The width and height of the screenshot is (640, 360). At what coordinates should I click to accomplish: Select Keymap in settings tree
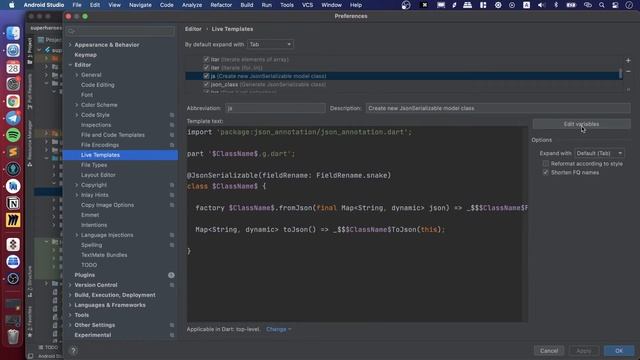pos(86,55)
